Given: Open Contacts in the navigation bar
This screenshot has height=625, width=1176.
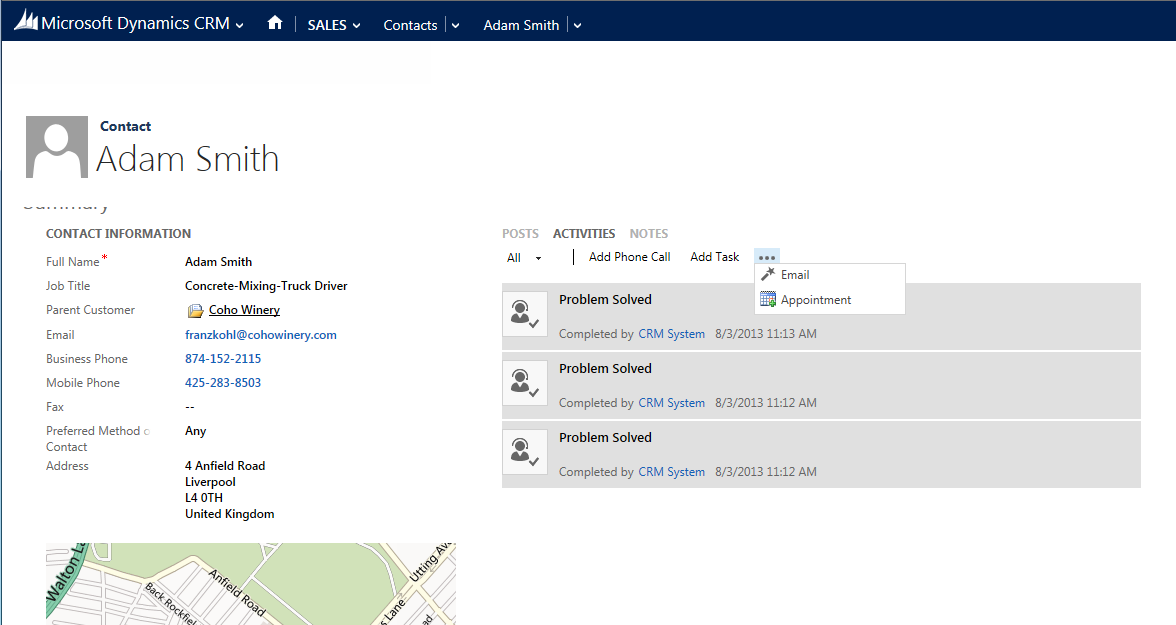Looking at the screenshot, I should (410, 25).
